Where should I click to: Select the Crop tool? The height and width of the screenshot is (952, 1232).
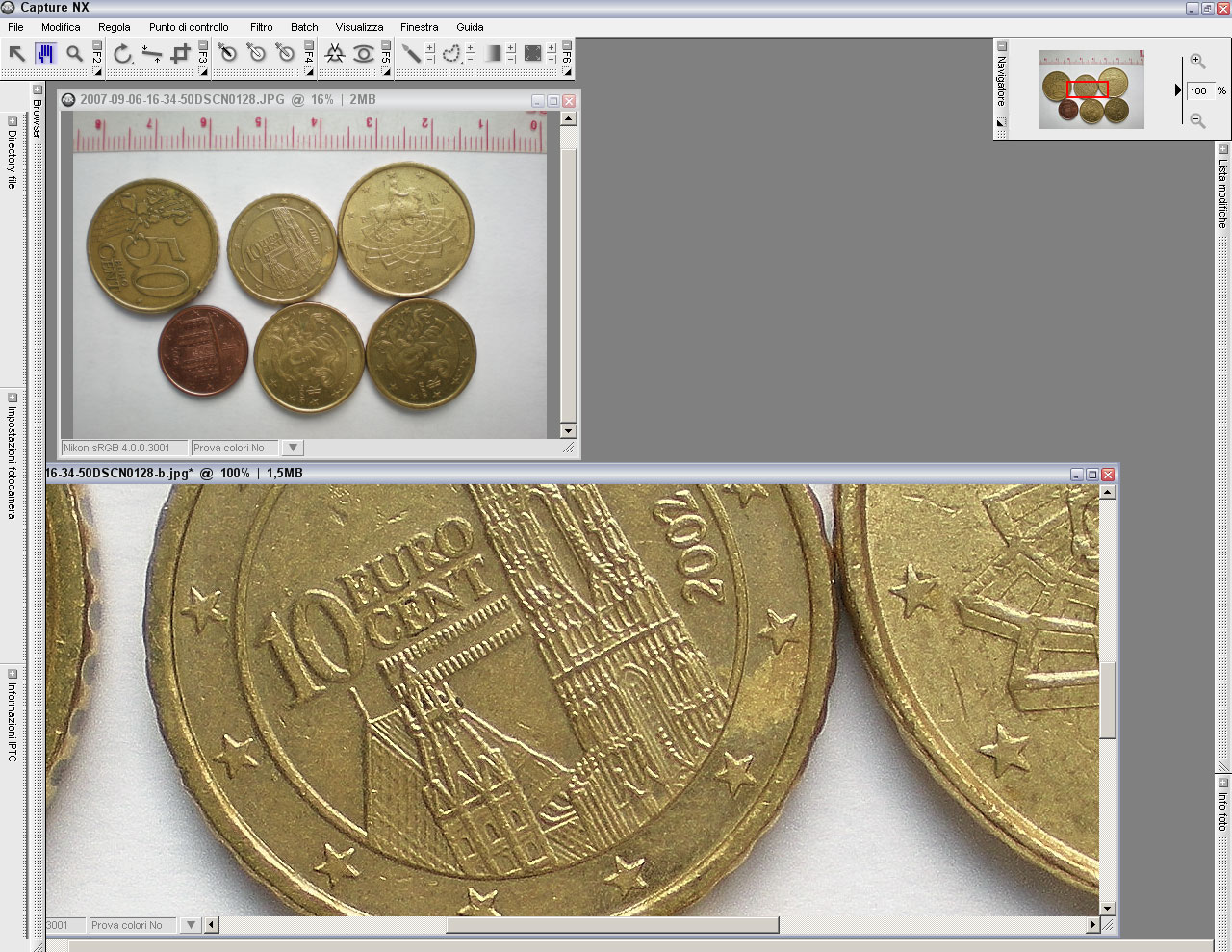click(x=180, y=54)
